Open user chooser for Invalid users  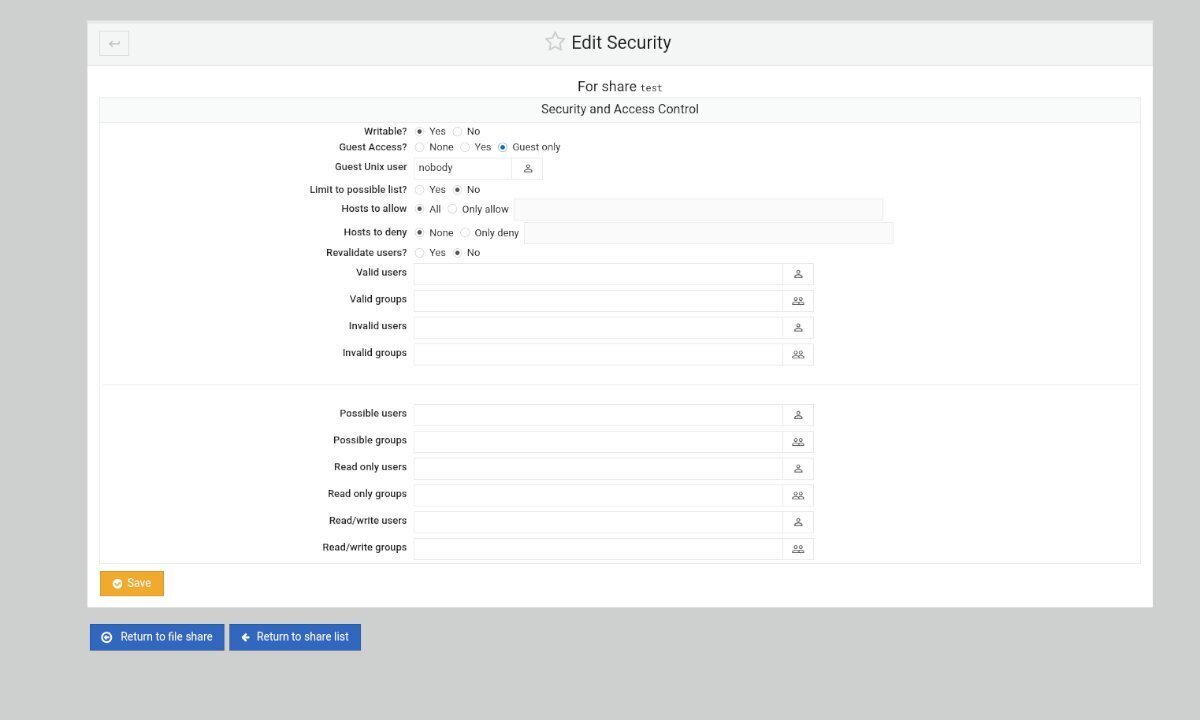point(798,327)
